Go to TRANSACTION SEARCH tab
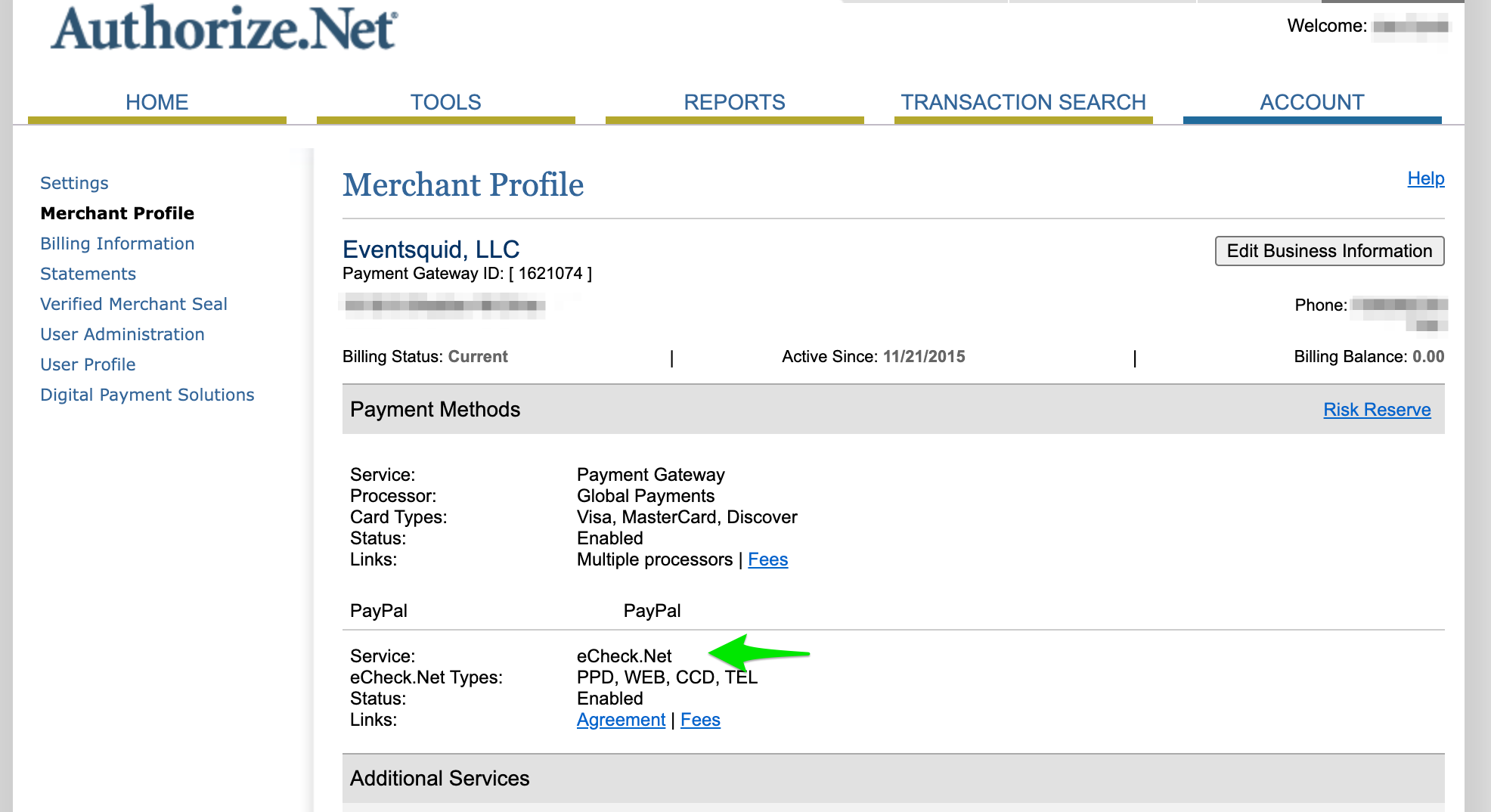This screenshot has width=1491, height=812. point(1024,102)
